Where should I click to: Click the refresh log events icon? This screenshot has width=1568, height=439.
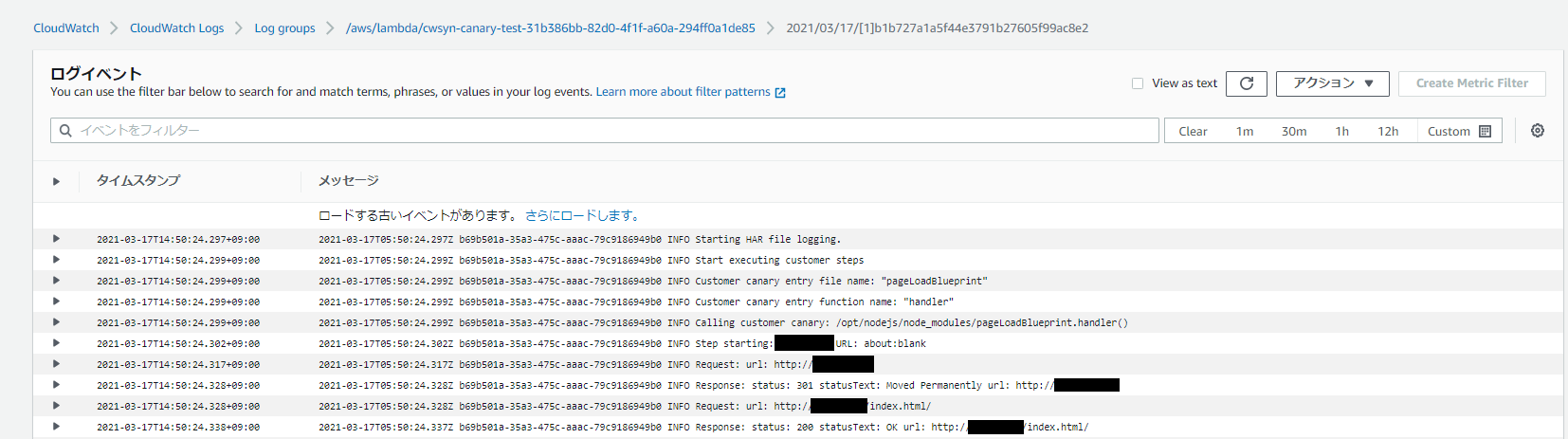point(1247,83)
